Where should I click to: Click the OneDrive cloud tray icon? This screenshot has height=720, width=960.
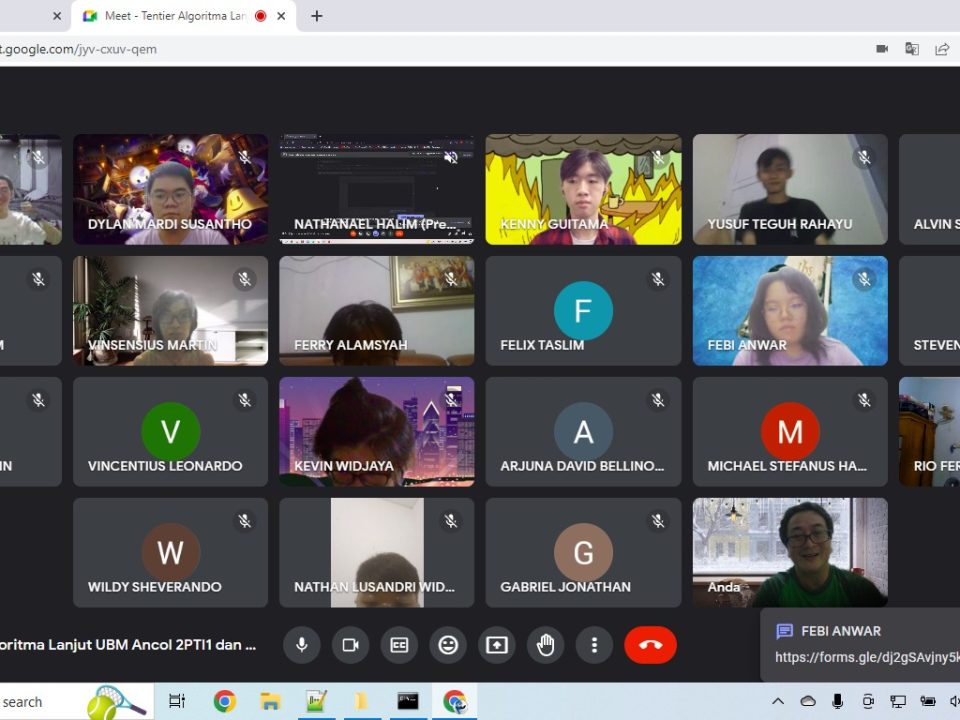(808, 701)
